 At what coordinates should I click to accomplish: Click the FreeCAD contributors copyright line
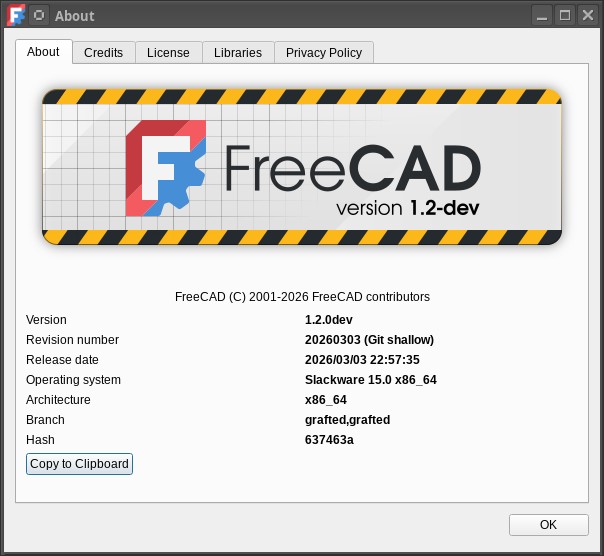(x=302, y=297)
